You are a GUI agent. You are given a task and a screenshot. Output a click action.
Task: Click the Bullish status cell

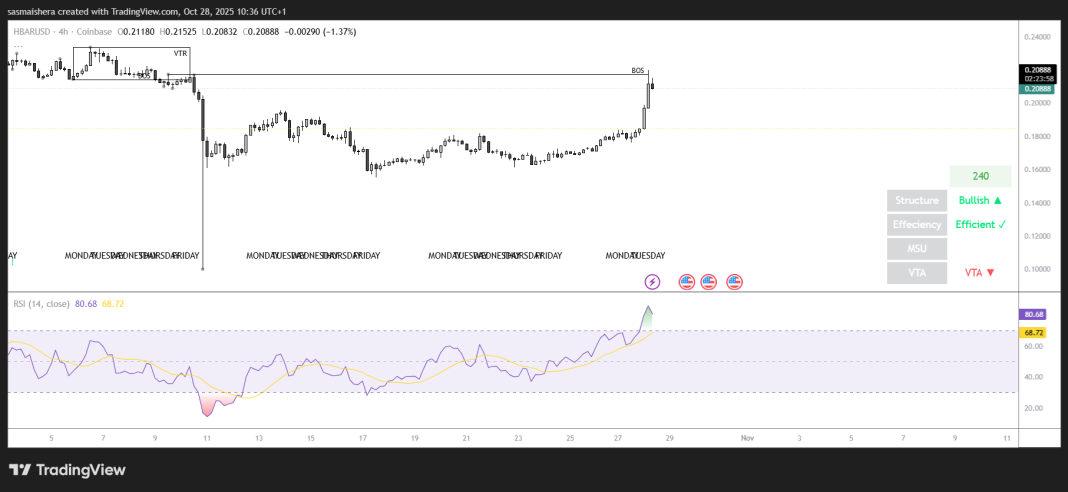click(x=980, y=200)
